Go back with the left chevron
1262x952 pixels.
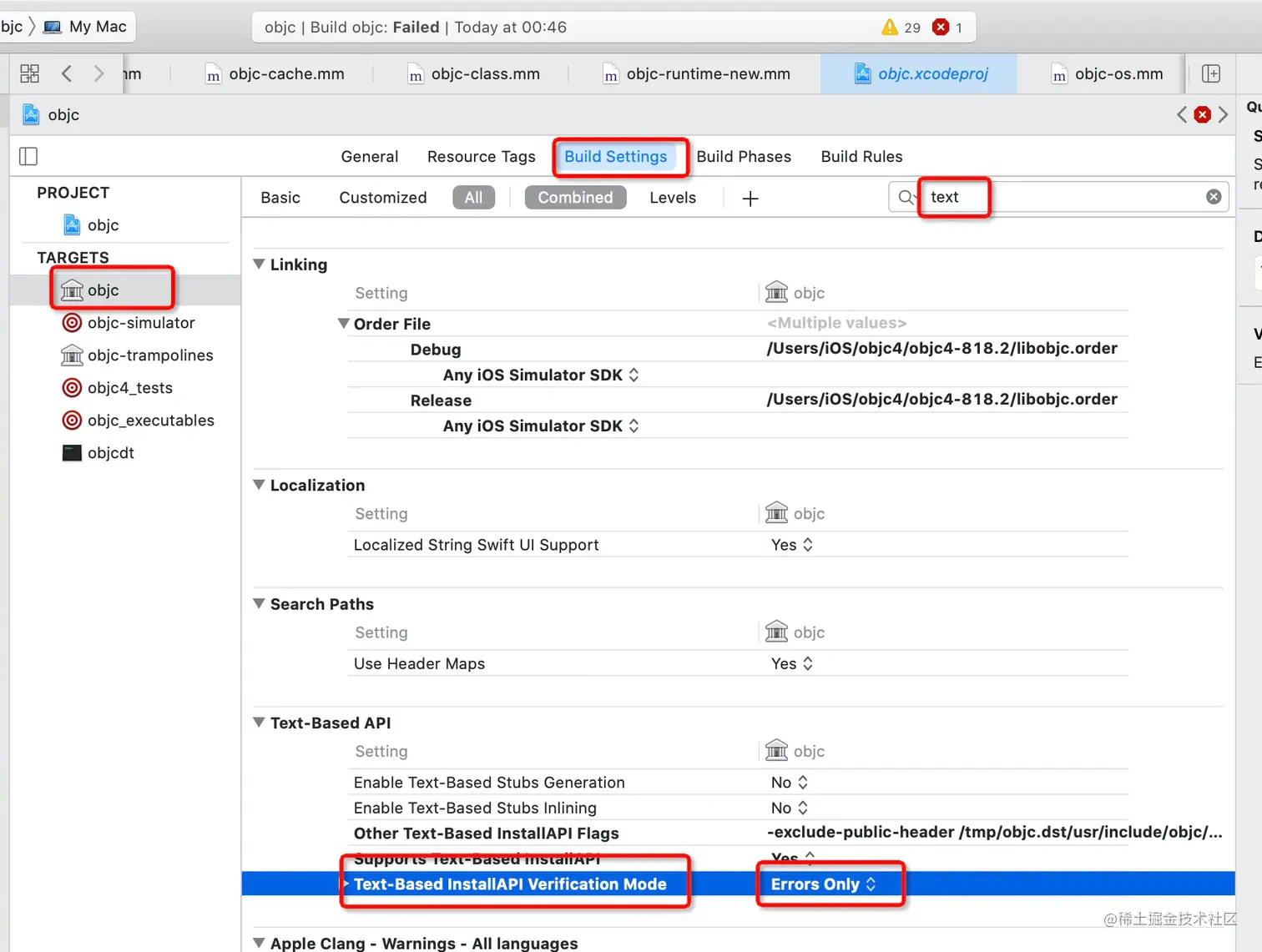point(67,73)
